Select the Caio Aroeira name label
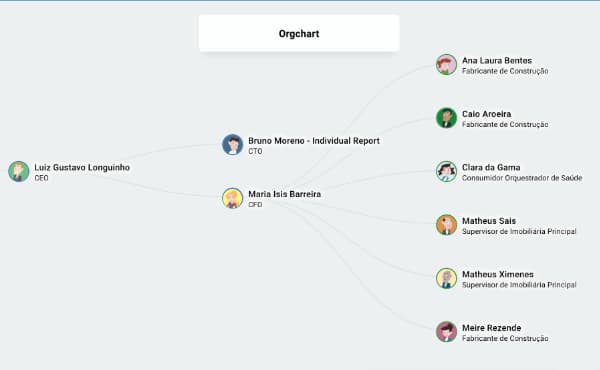 click(487, 114)
